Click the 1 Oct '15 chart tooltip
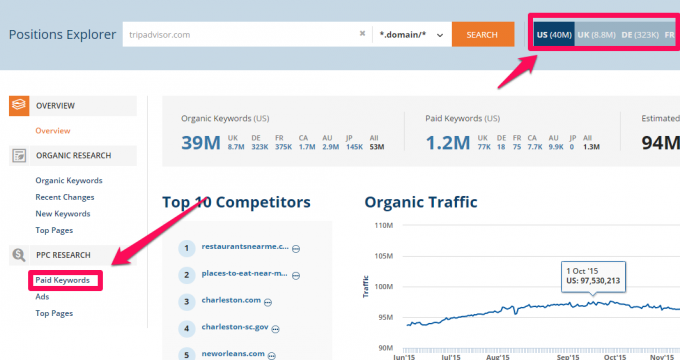 [x=593, y=276]
